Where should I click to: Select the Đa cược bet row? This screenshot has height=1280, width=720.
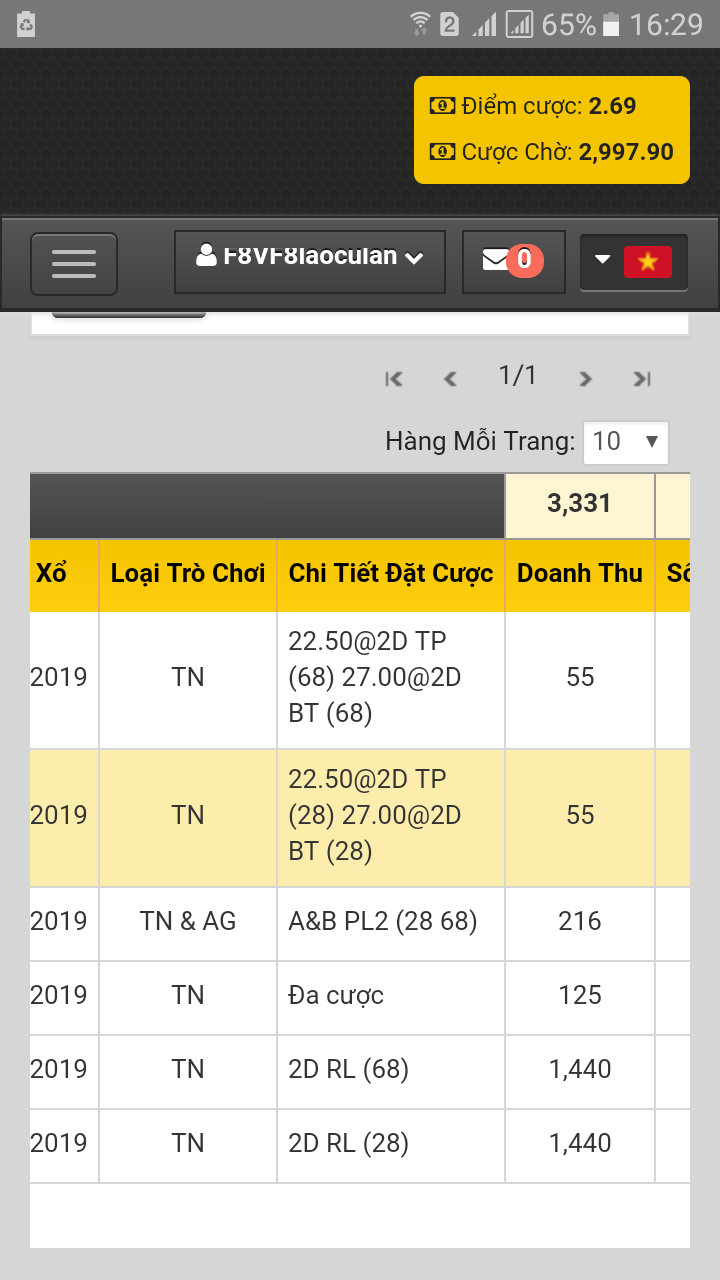tap(336, 996)
